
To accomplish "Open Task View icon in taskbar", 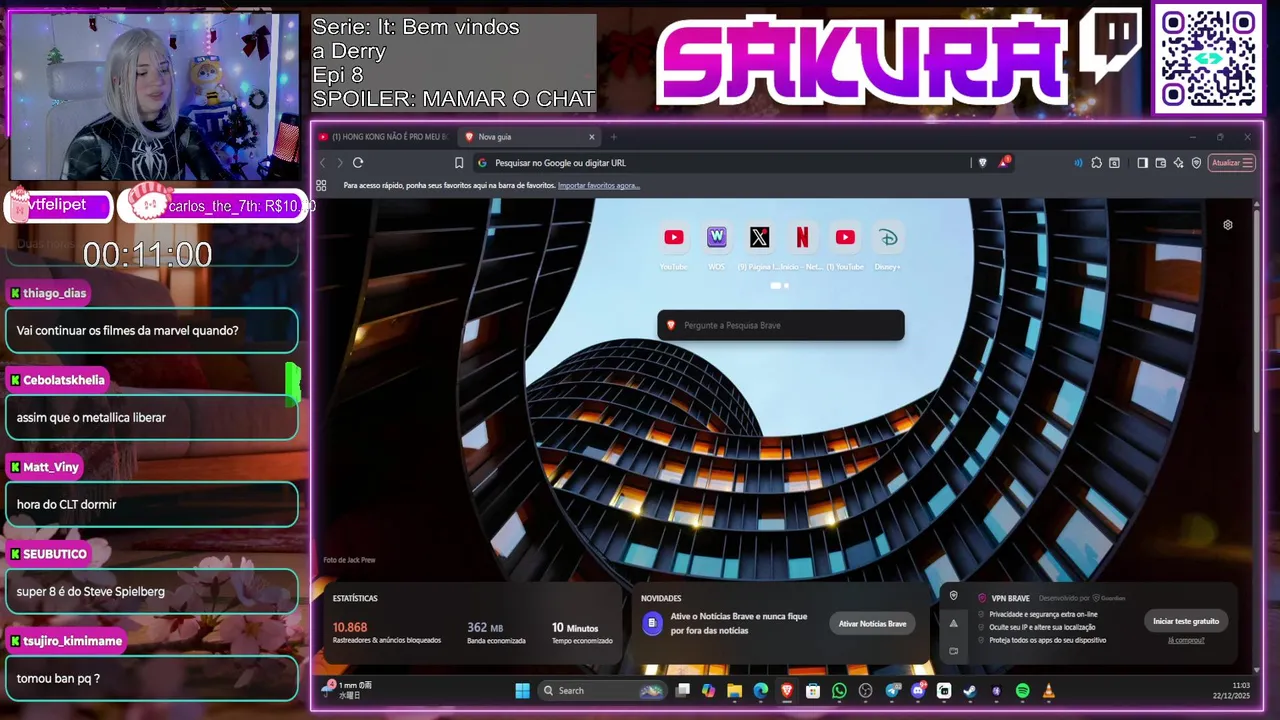I will pyautogui.click(x=682, y=691).
